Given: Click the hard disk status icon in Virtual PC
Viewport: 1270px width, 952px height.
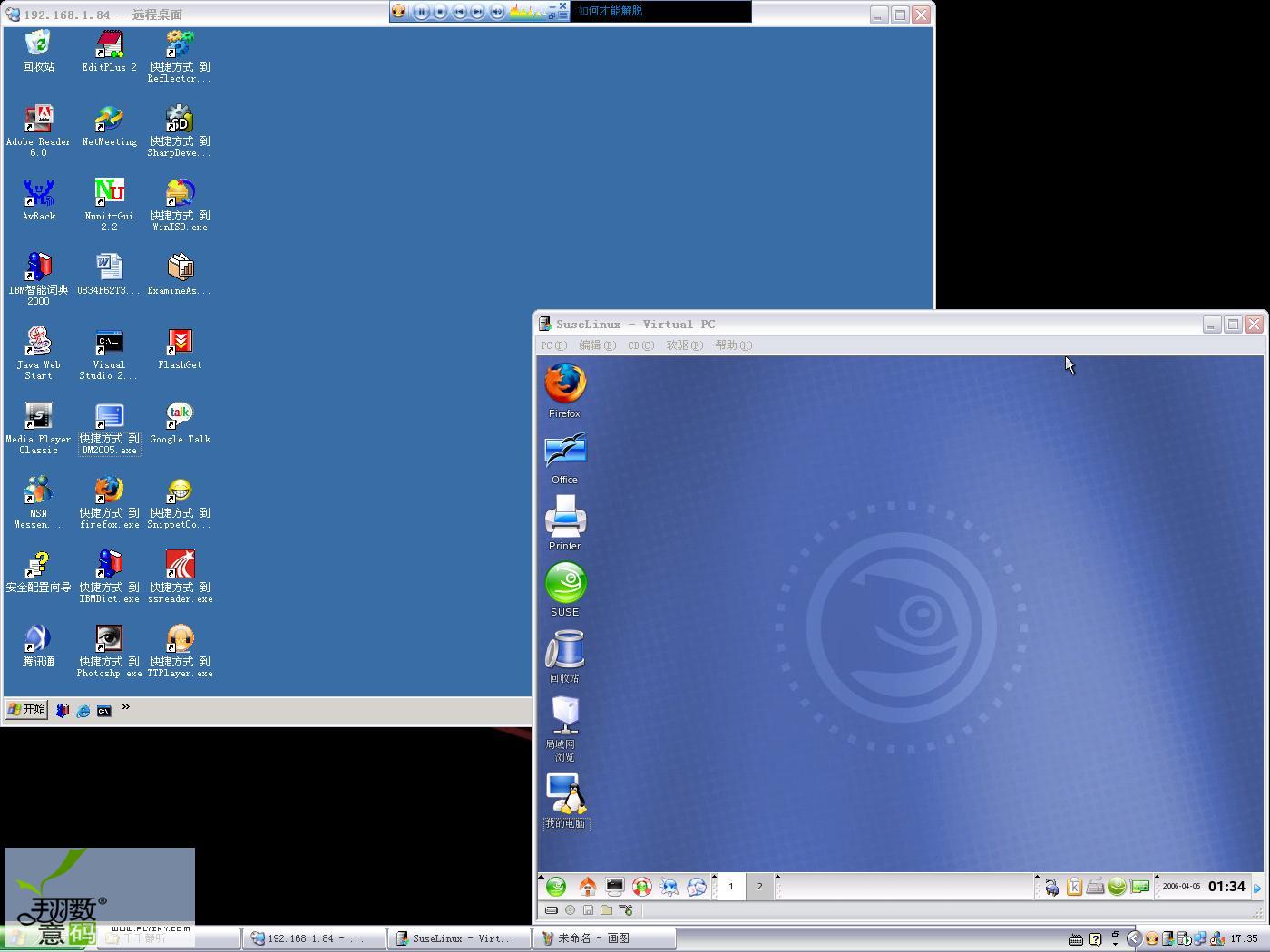Looking at the screenshot, I should (551, 910).
